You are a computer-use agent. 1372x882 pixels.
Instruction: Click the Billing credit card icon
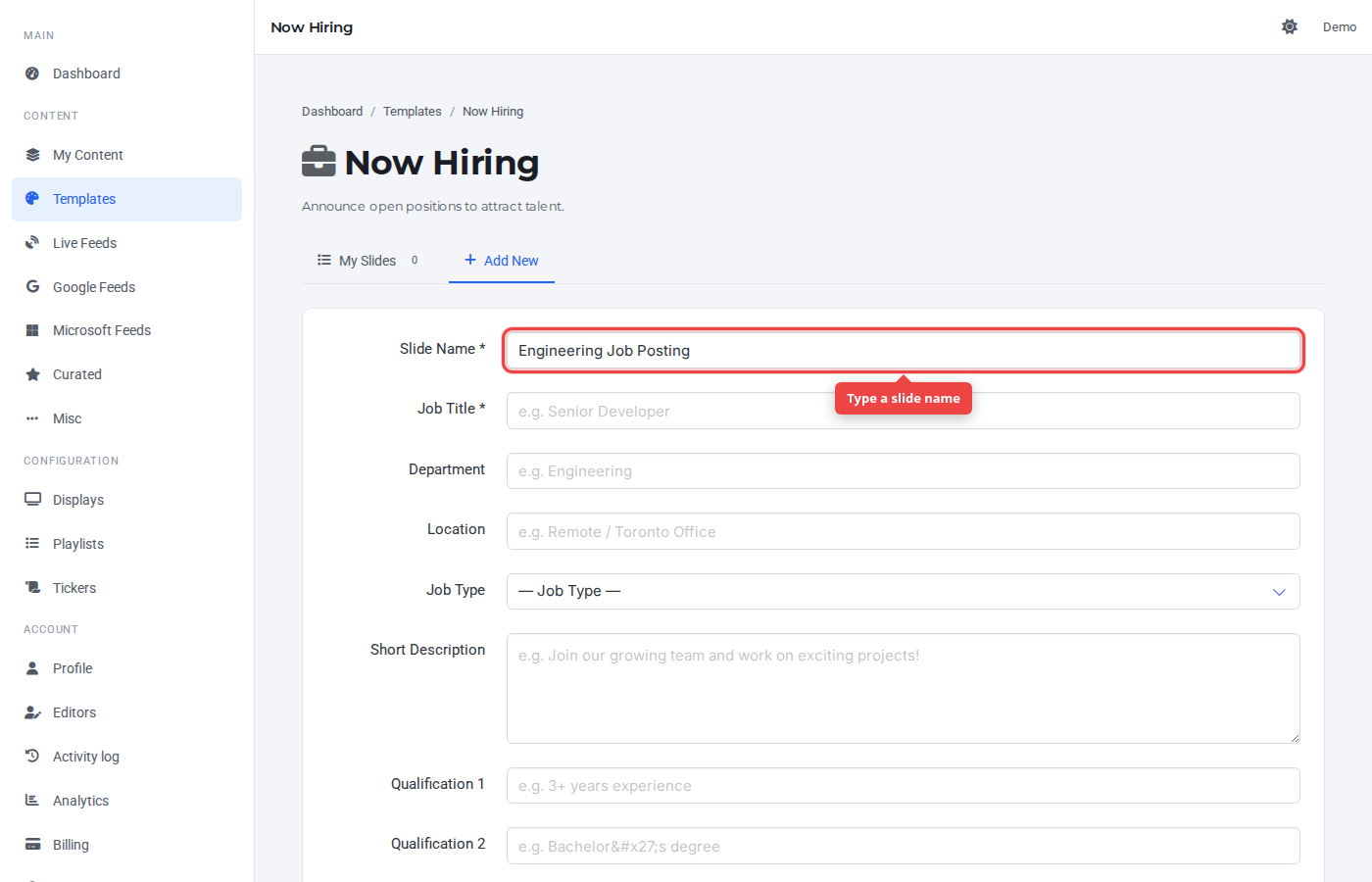click(32, 845)
